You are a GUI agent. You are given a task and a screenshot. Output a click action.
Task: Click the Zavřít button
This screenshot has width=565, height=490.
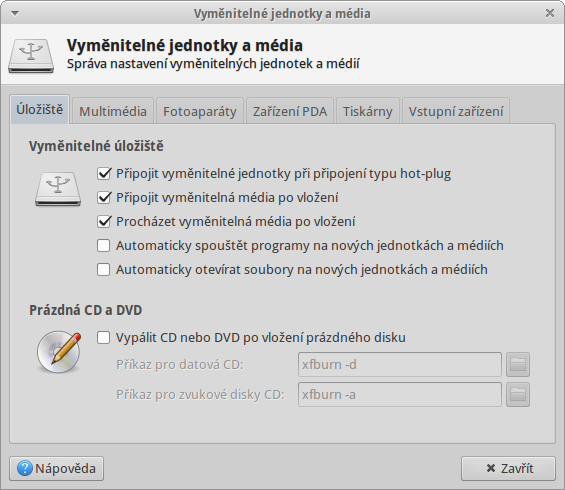pos(508,468)
